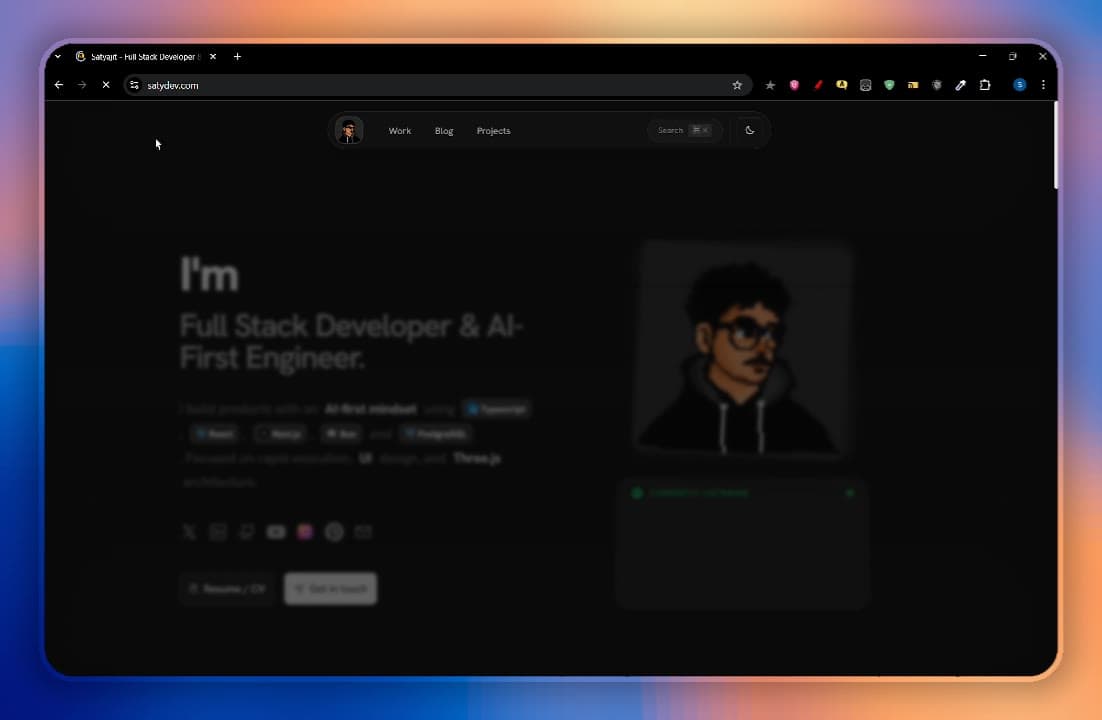
Task: Activate the eyedropper color picker extension
Action: 961,85
